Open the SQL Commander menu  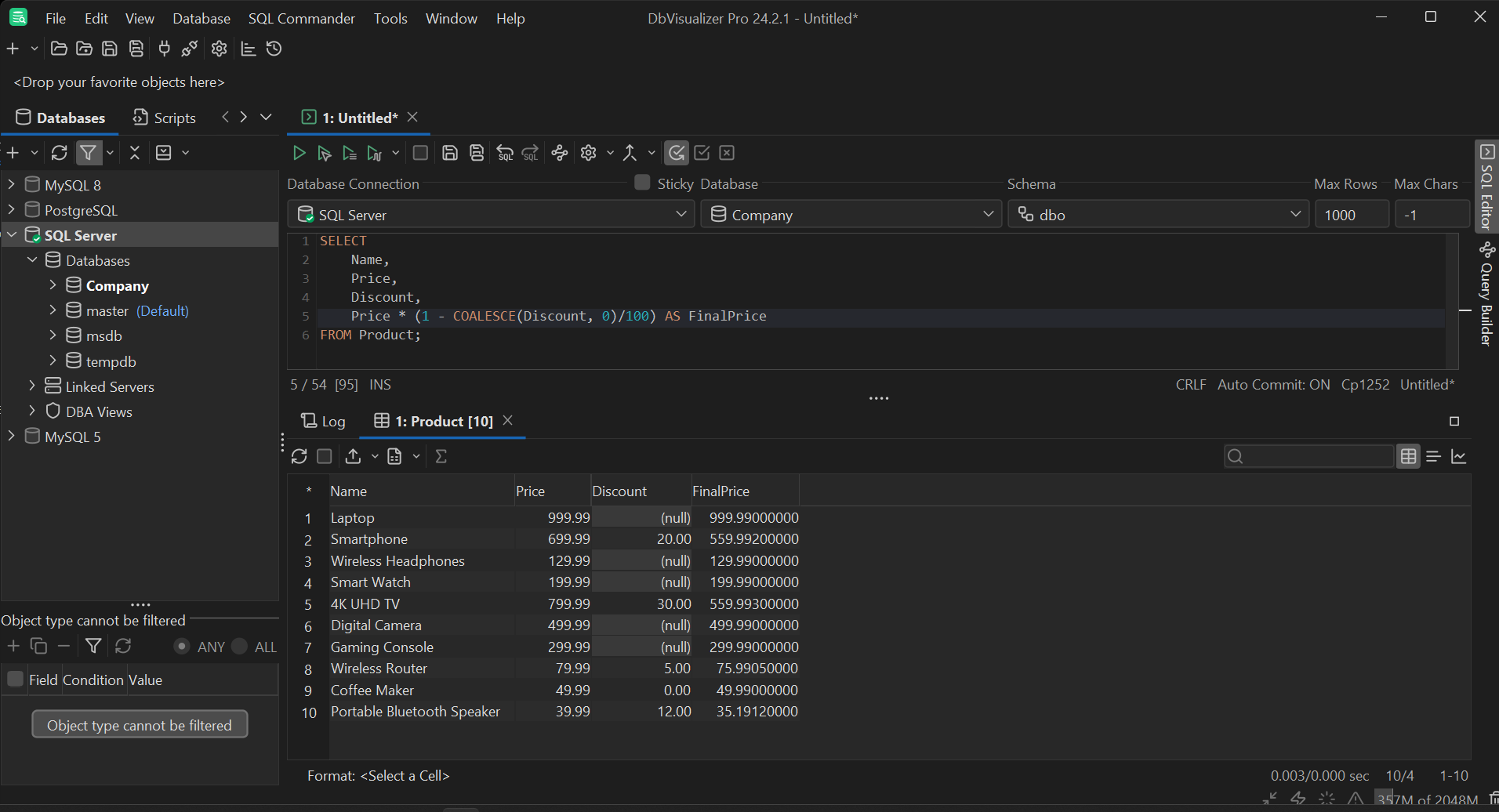[x=301, y=18]
